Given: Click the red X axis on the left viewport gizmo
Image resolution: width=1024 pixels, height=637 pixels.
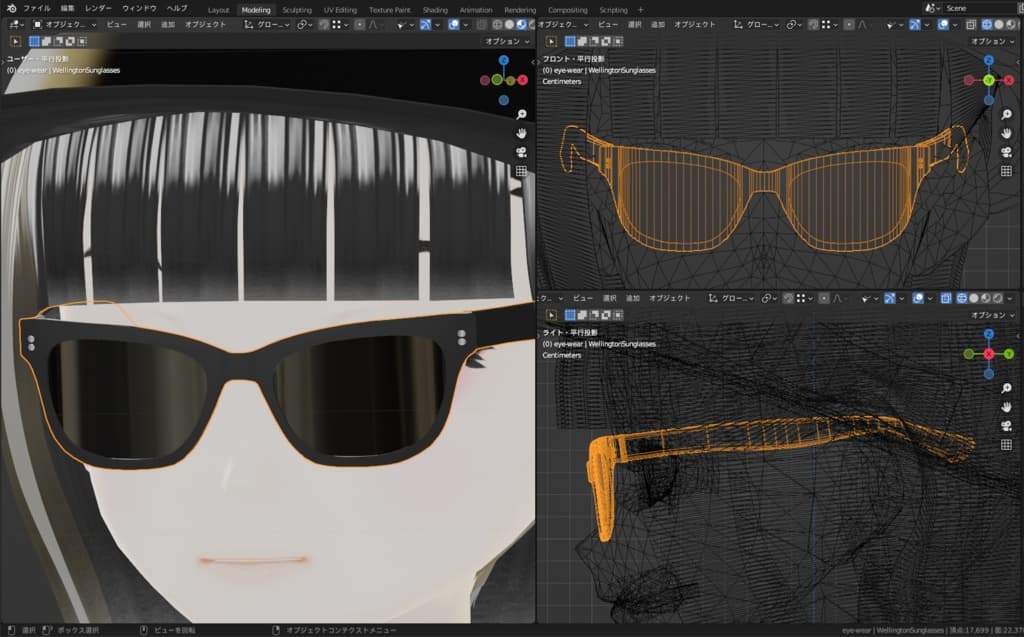Looking at the screenshot, I should tap(522, 79).
